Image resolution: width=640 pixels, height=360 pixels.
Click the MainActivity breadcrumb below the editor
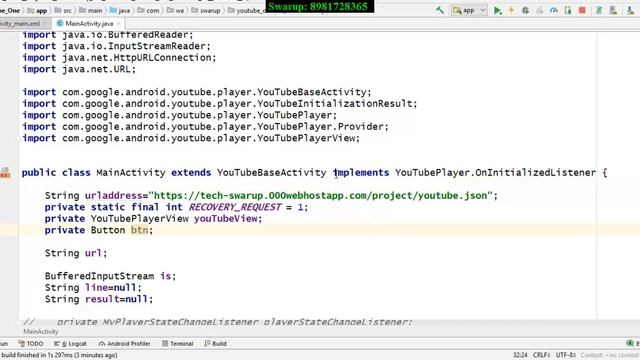click(x=41, y=331)
